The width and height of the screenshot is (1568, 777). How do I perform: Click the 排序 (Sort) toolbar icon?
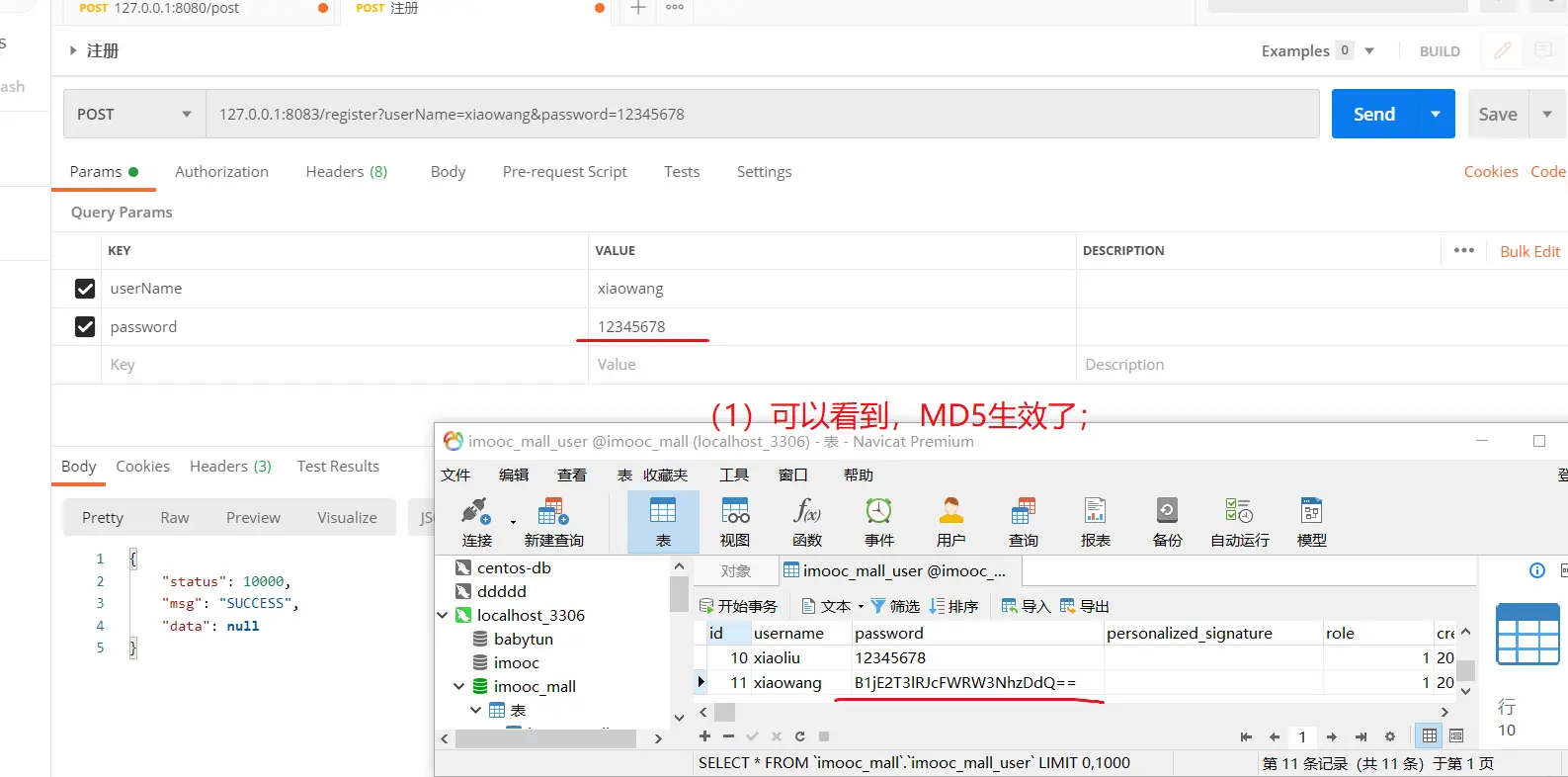[953, 606]
